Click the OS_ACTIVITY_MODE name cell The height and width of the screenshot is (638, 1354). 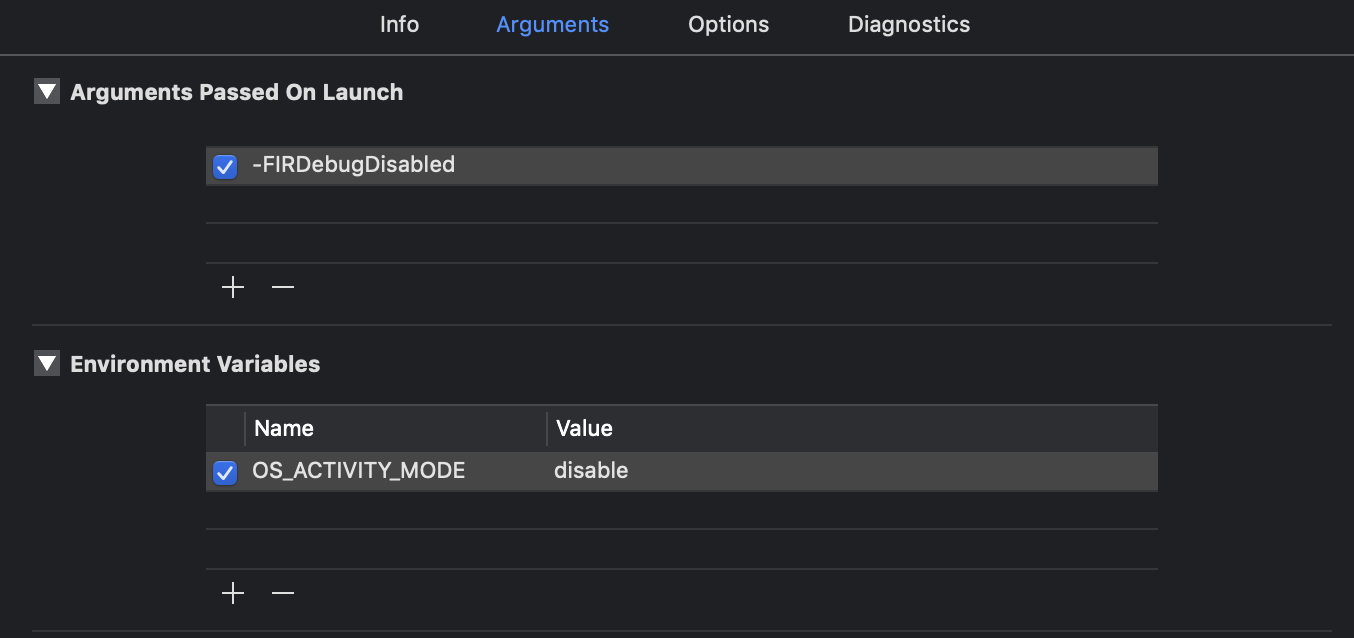[x=359, y=471]
